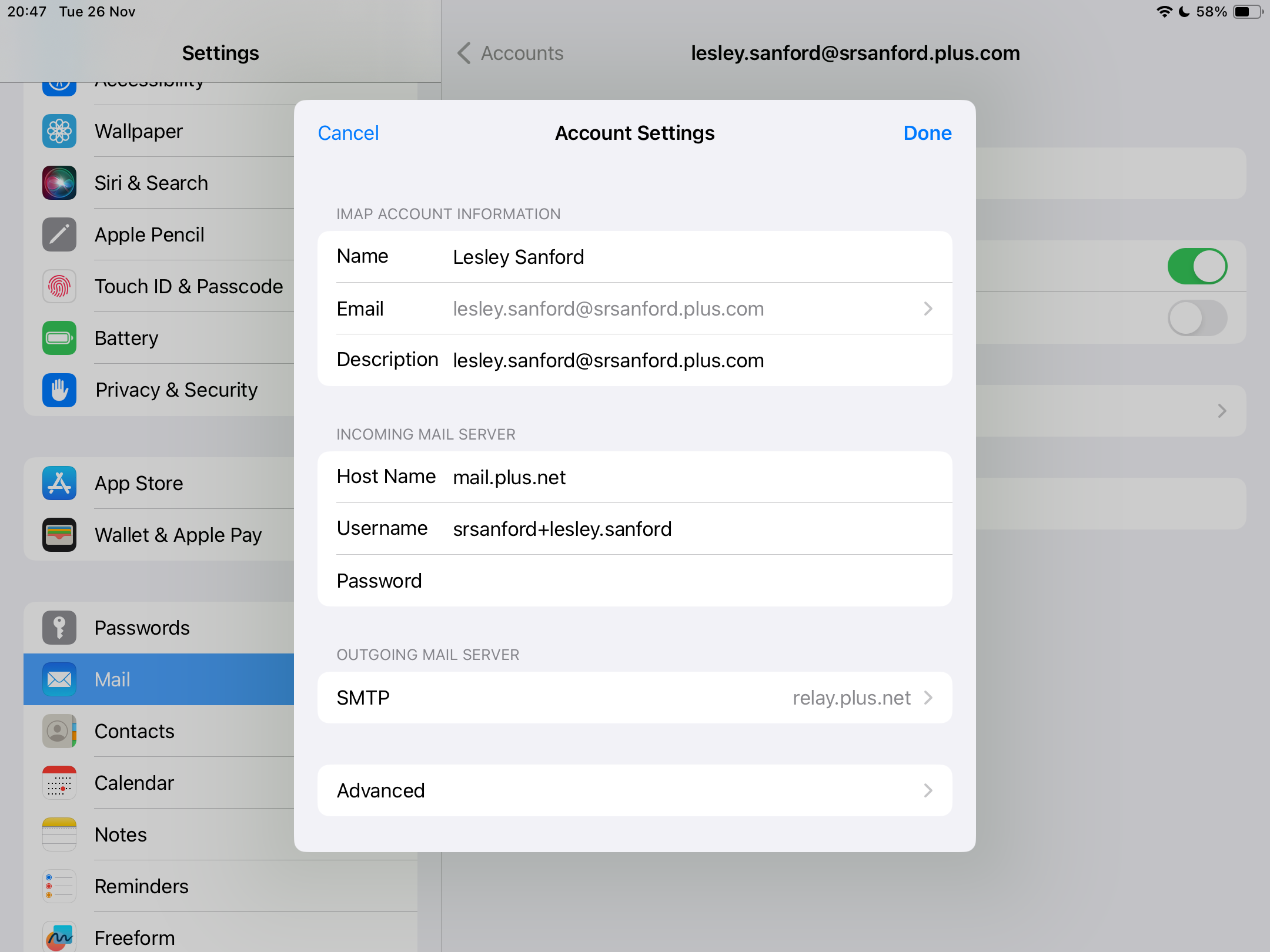Tap the Wi-Fi status icon
The width and height of the screenshot is (1270, 952).
(1164, 12)
